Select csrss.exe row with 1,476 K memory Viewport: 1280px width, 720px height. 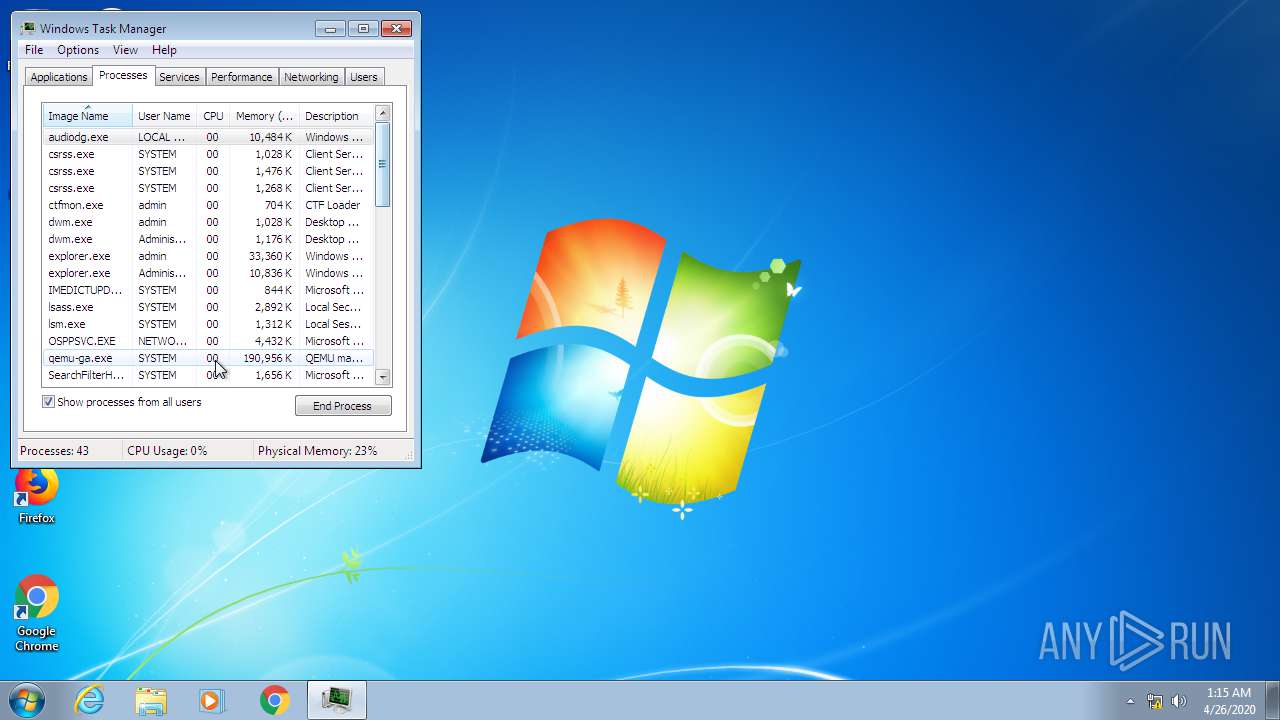208,171
